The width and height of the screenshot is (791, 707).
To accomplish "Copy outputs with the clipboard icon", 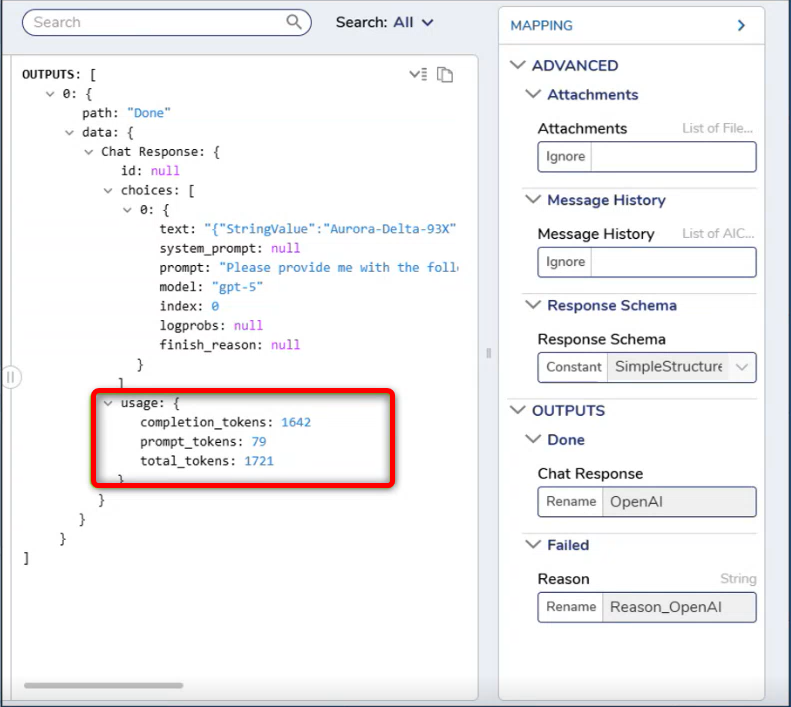I will point(444,75).
